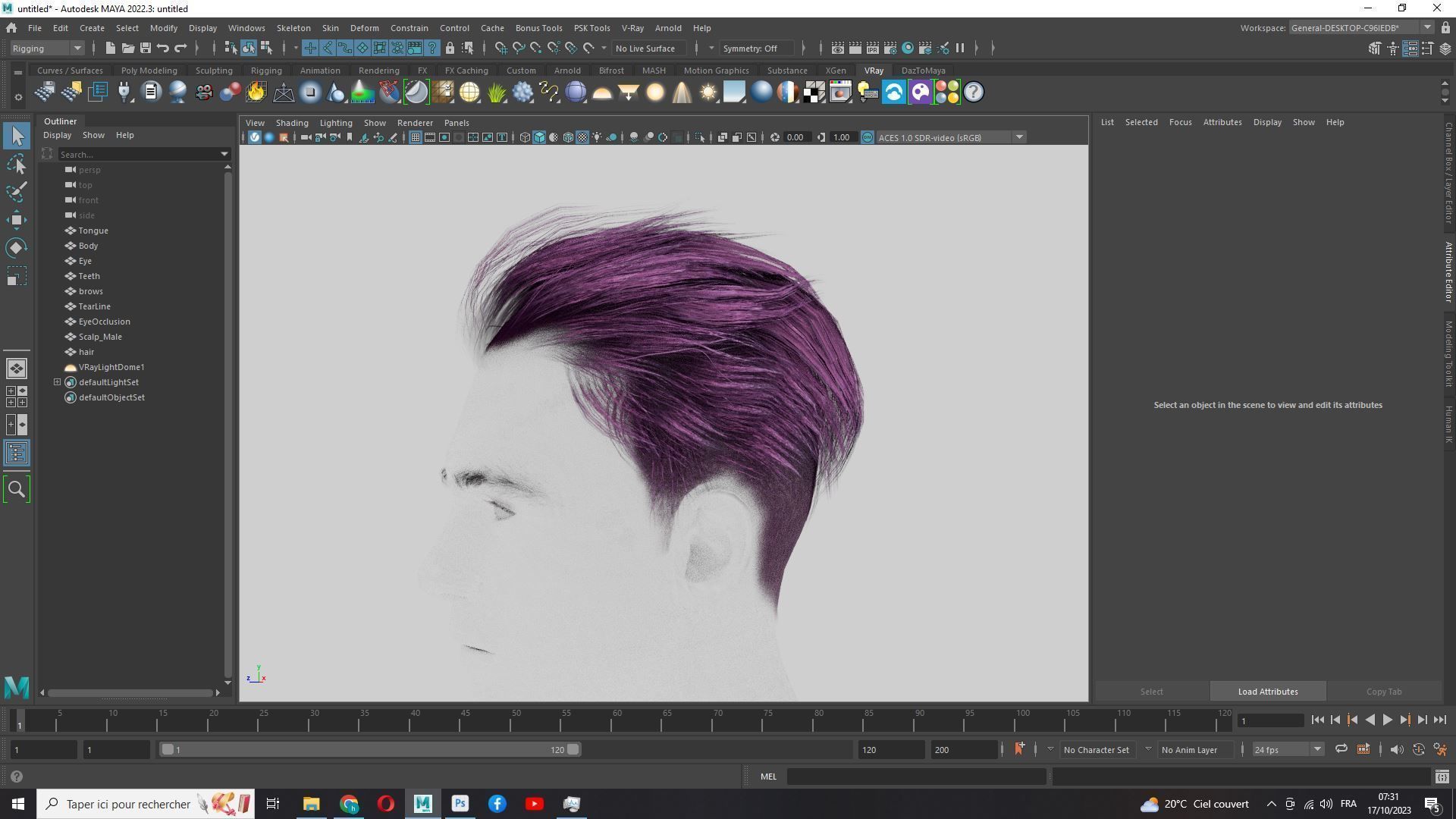
Task: Play the animation forwards
Action: [1387, 720]
